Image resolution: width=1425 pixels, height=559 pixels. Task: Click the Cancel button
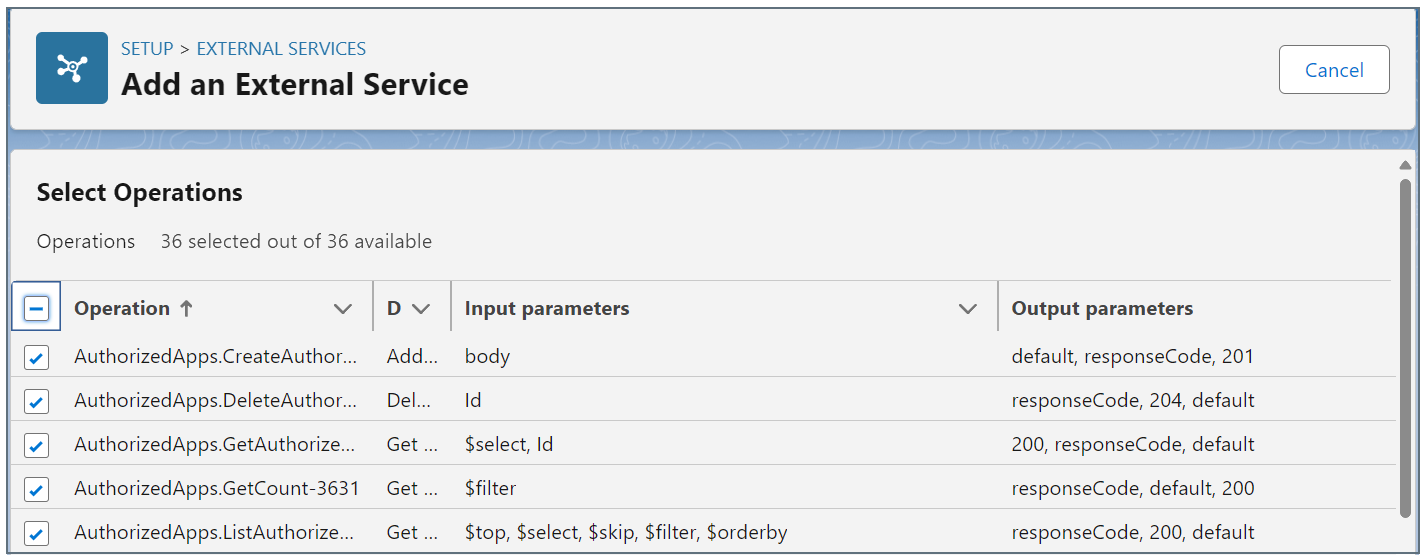tap(1334, 70)
